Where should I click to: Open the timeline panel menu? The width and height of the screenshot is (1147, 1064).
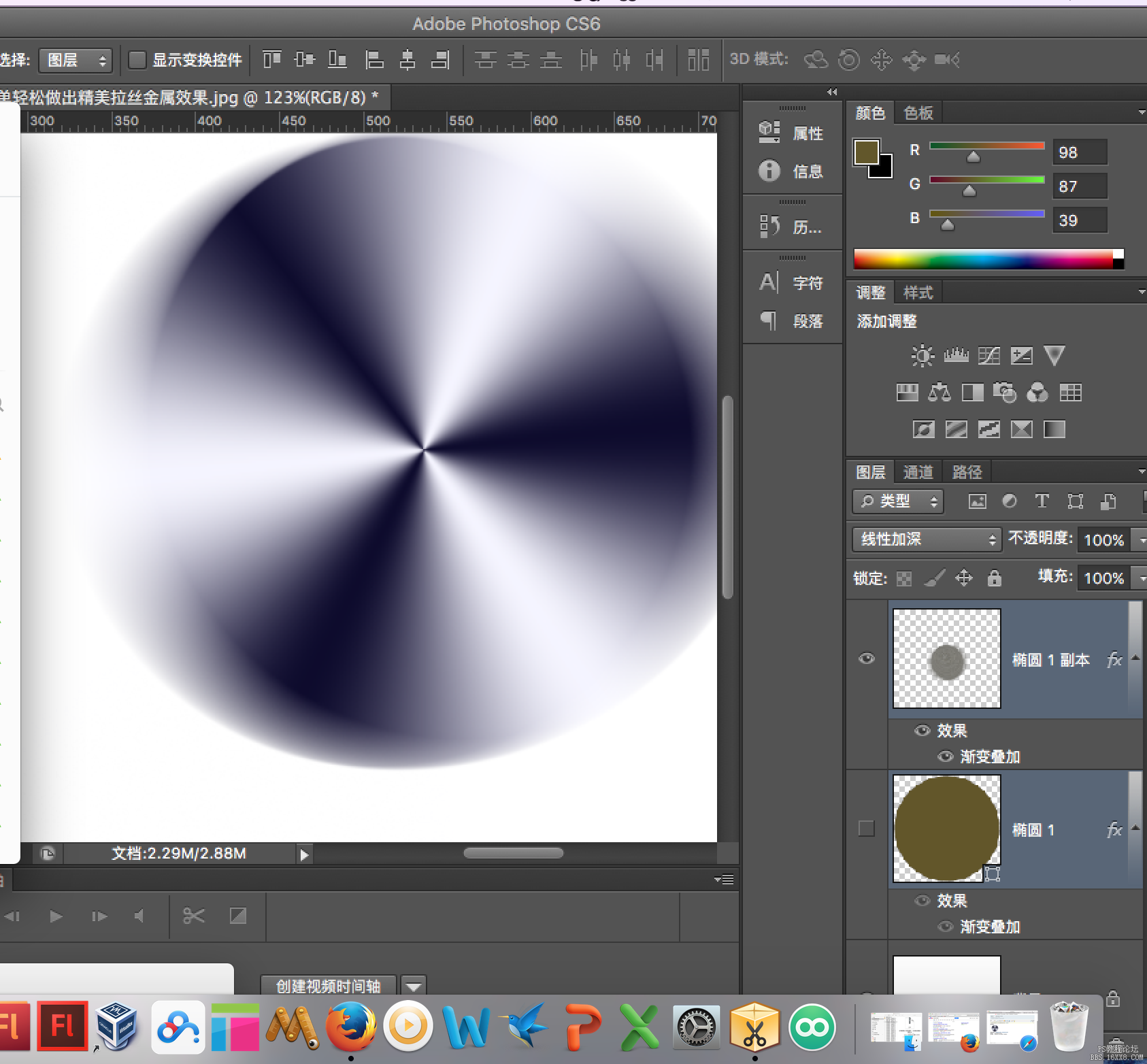[725, 879]
